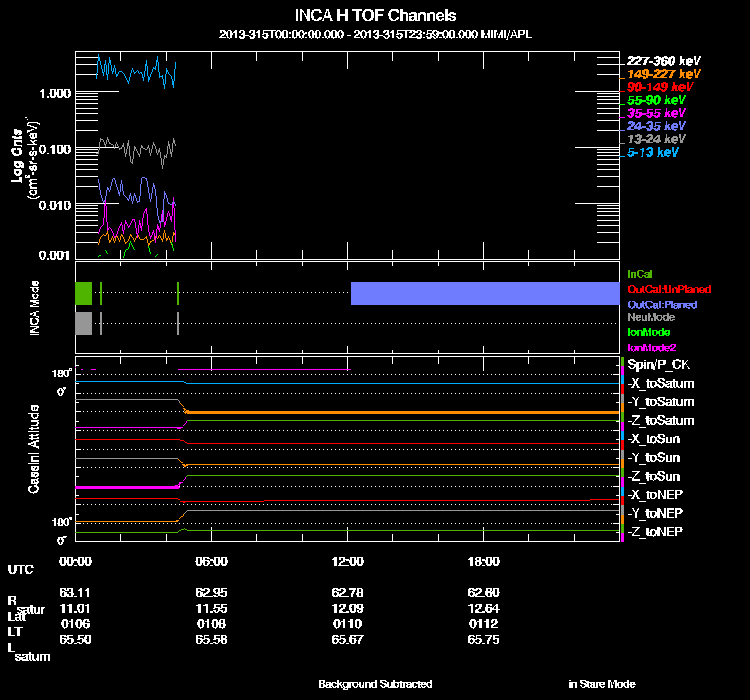Image resolution: width=750 pixels, height=700 pixels.
Task: Click the Spin/P_CK attitude label
Action: [659, 365]
